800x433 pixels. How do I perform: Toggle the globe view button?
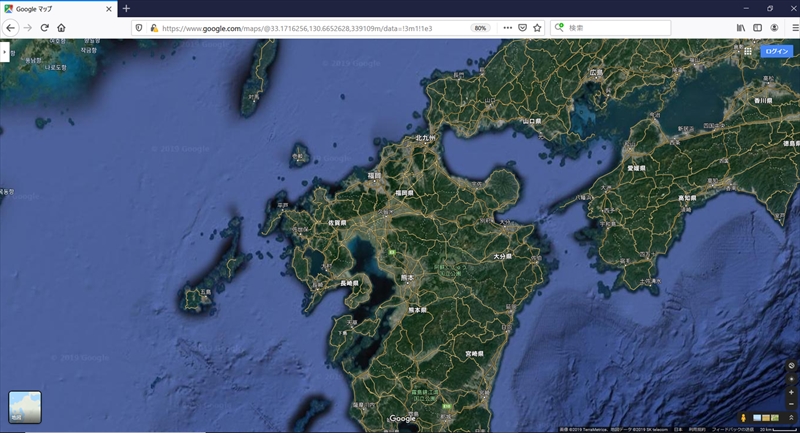pyautogui.click(x=791, y=366)
